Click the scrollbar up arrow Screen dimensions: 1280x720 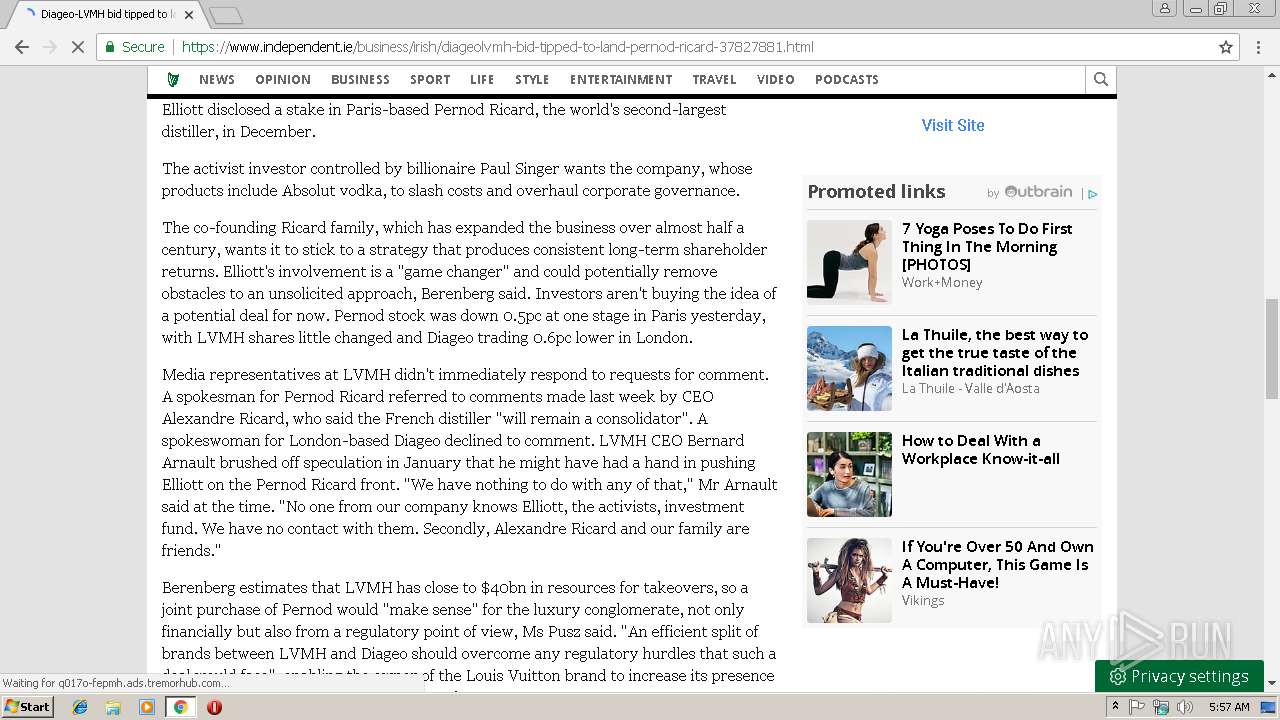tap(1272, 75)
